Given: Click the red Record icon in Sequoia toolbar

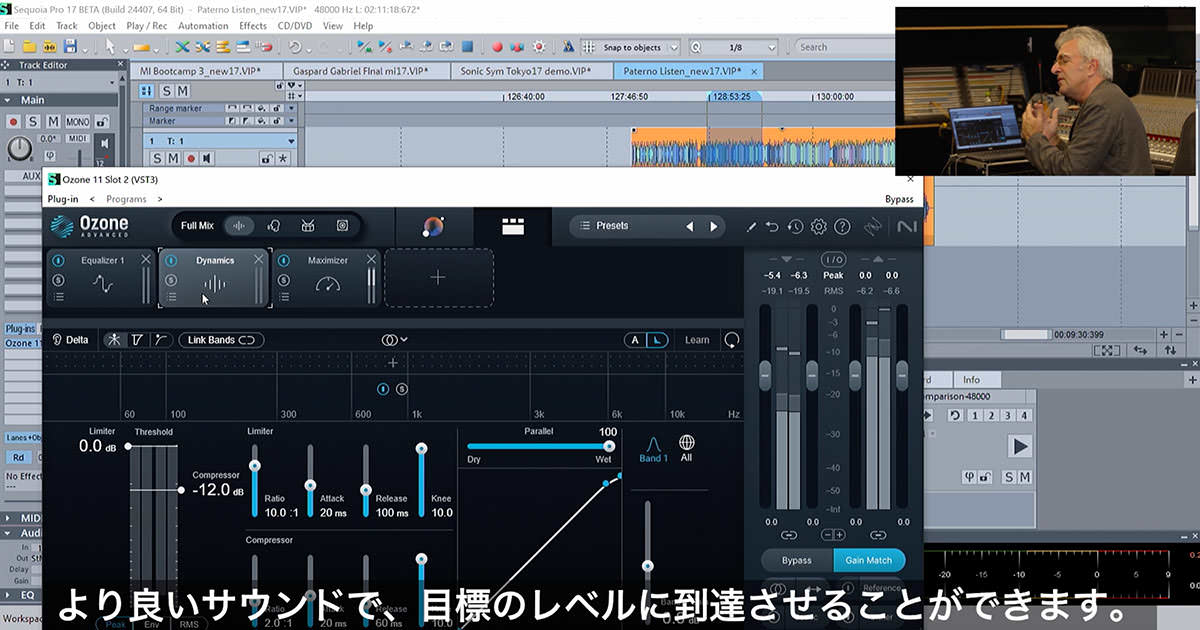Looking at the screenshot, I should pyautogui.click(x=497, y=47).
